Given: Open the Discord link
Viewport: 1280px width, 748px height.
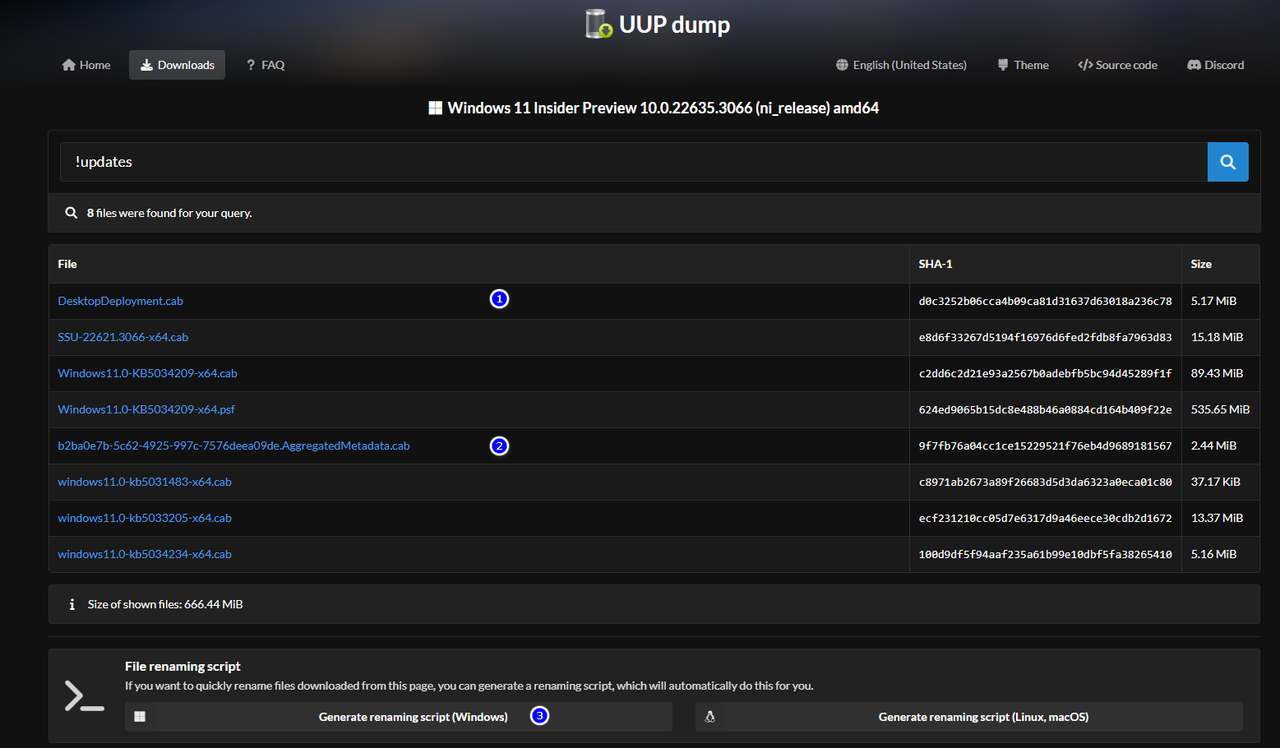Looking at the screenshot, I should tap(1215, 65).
